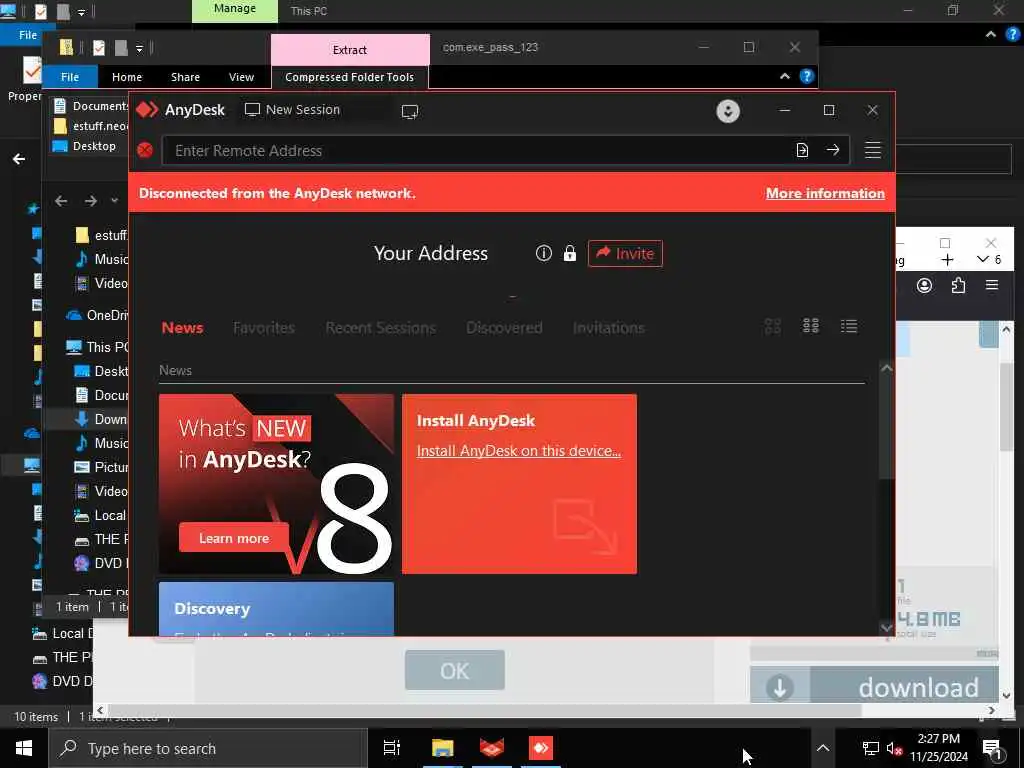Click the network tray icon
1024x768 pixels.
(871, 748)
